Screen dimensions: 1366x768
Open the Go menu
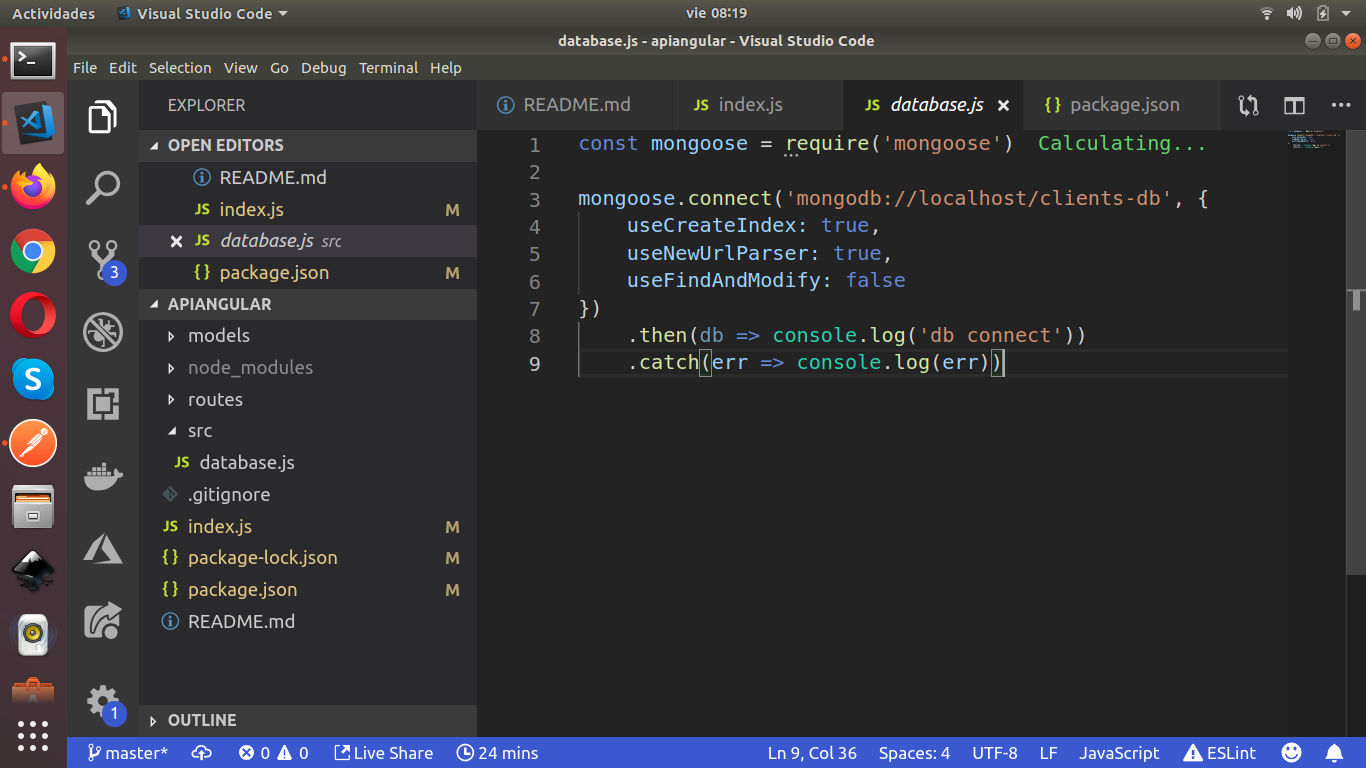279,68
